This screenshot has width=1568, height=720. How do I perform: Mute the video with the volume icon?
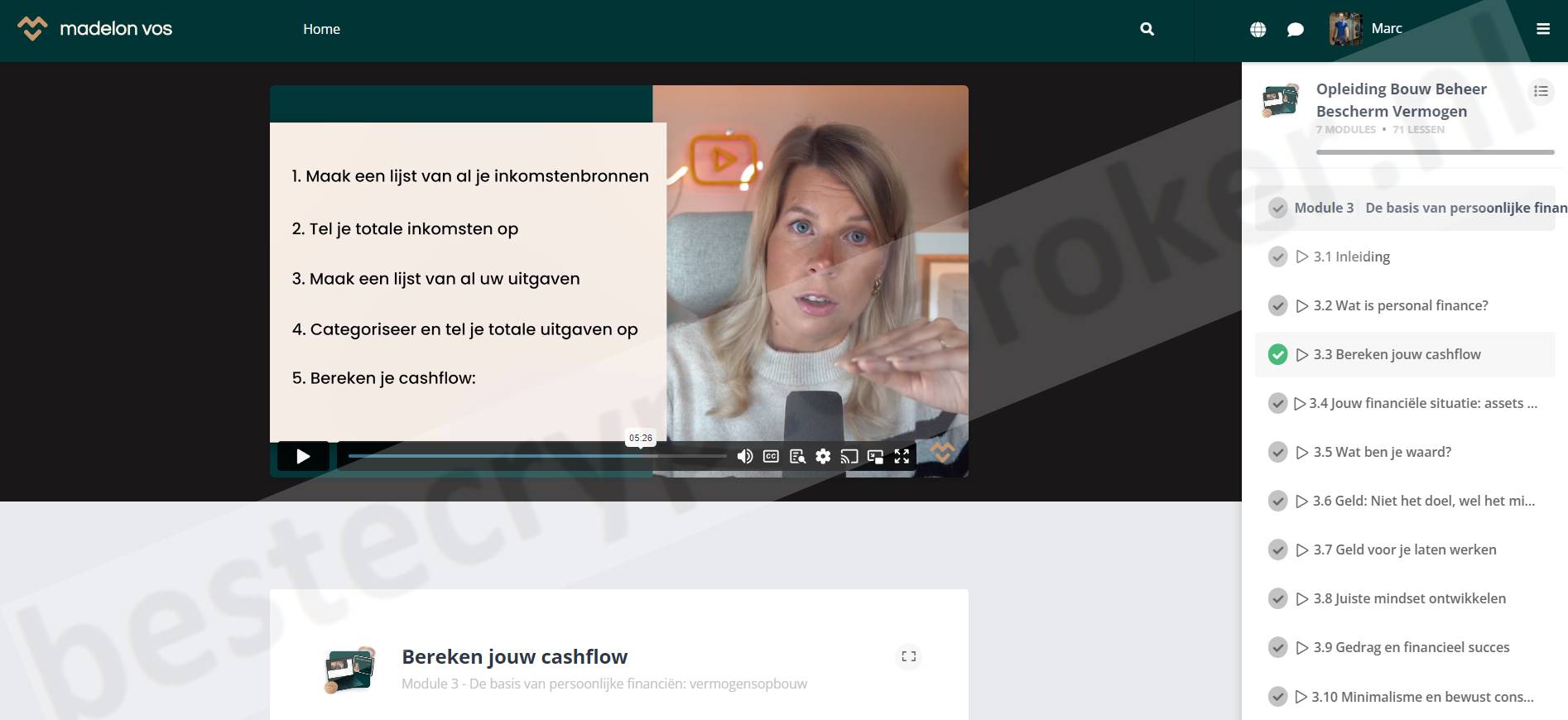pos(745,456)
